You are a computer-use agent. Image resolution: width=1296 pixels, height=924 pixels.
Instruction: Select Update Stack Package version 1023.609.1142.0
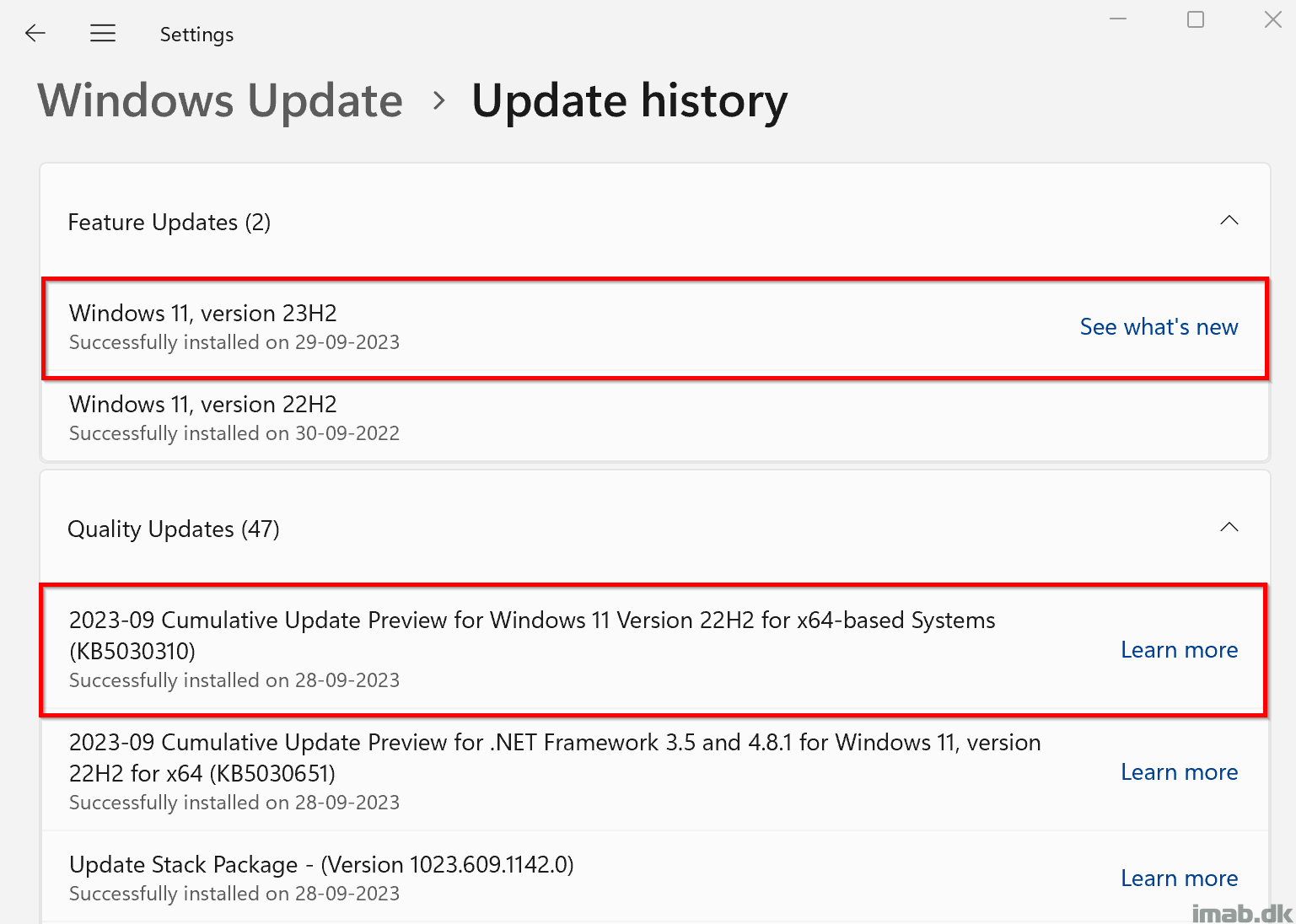click(321, 865)
